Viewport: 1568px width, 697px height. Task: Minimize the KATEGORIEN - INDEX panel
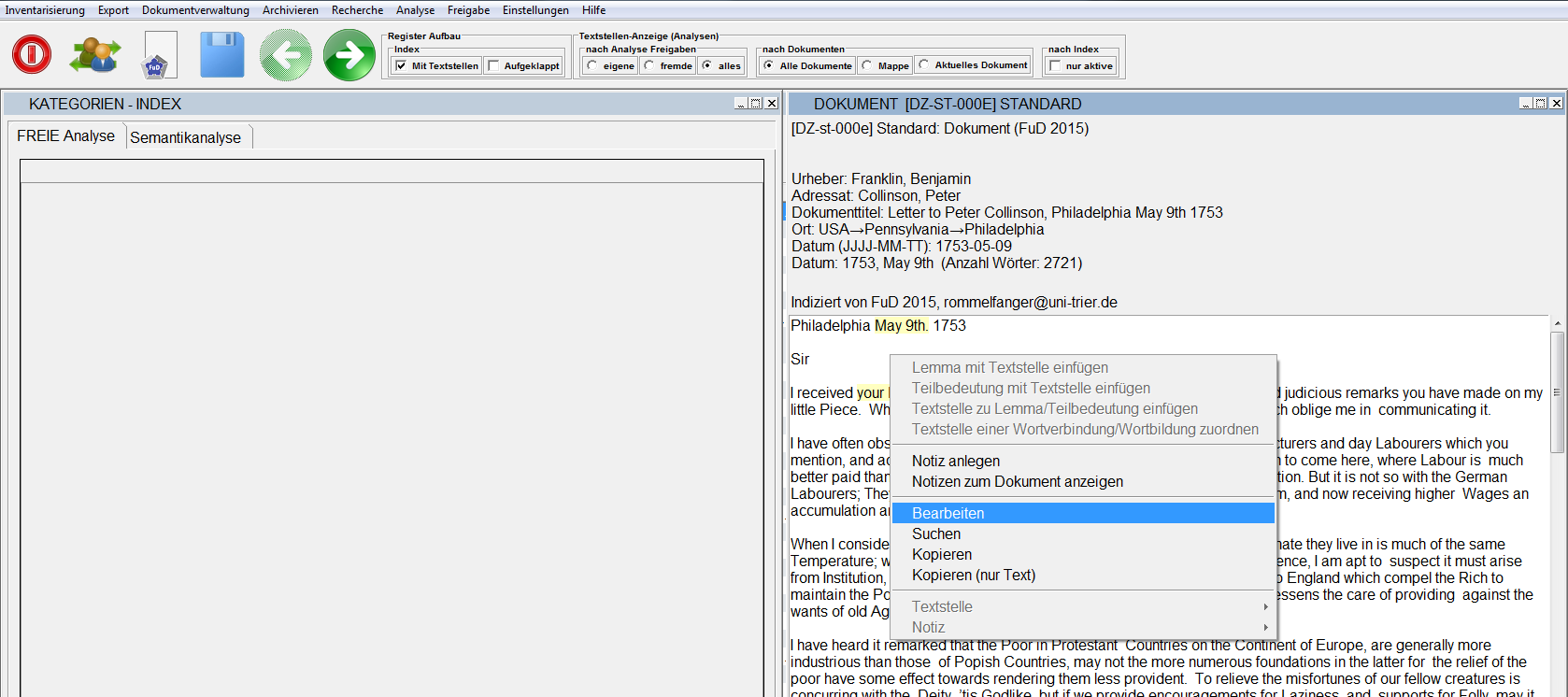[x=740, y=104]
